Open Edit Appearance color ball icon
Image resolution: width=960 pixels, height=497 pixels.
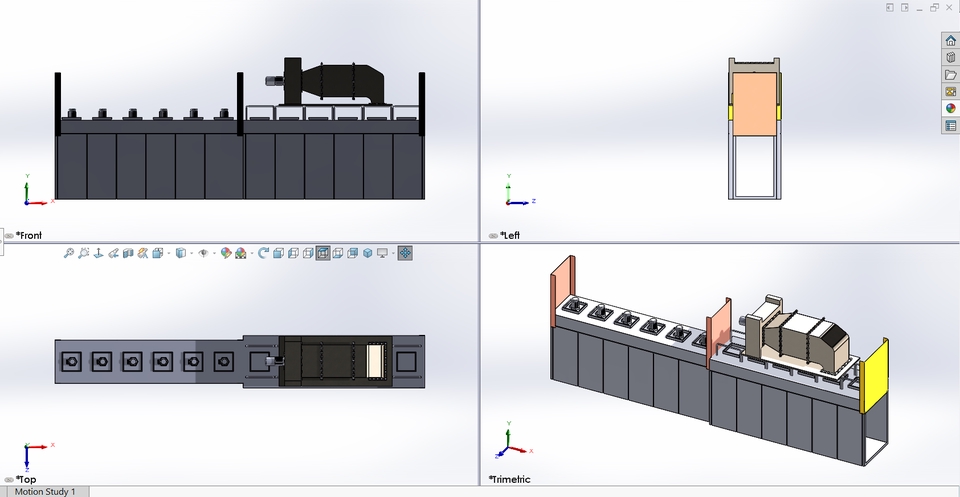[x=226, y=253]
